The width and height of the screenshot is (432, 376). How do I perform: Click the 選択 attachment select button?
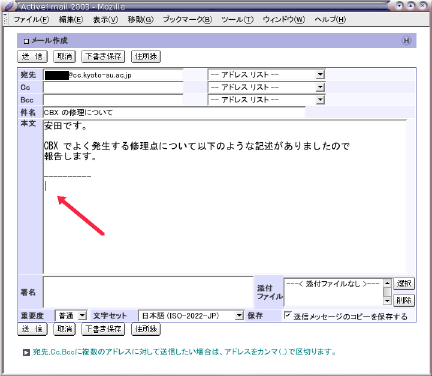(404, 284)
